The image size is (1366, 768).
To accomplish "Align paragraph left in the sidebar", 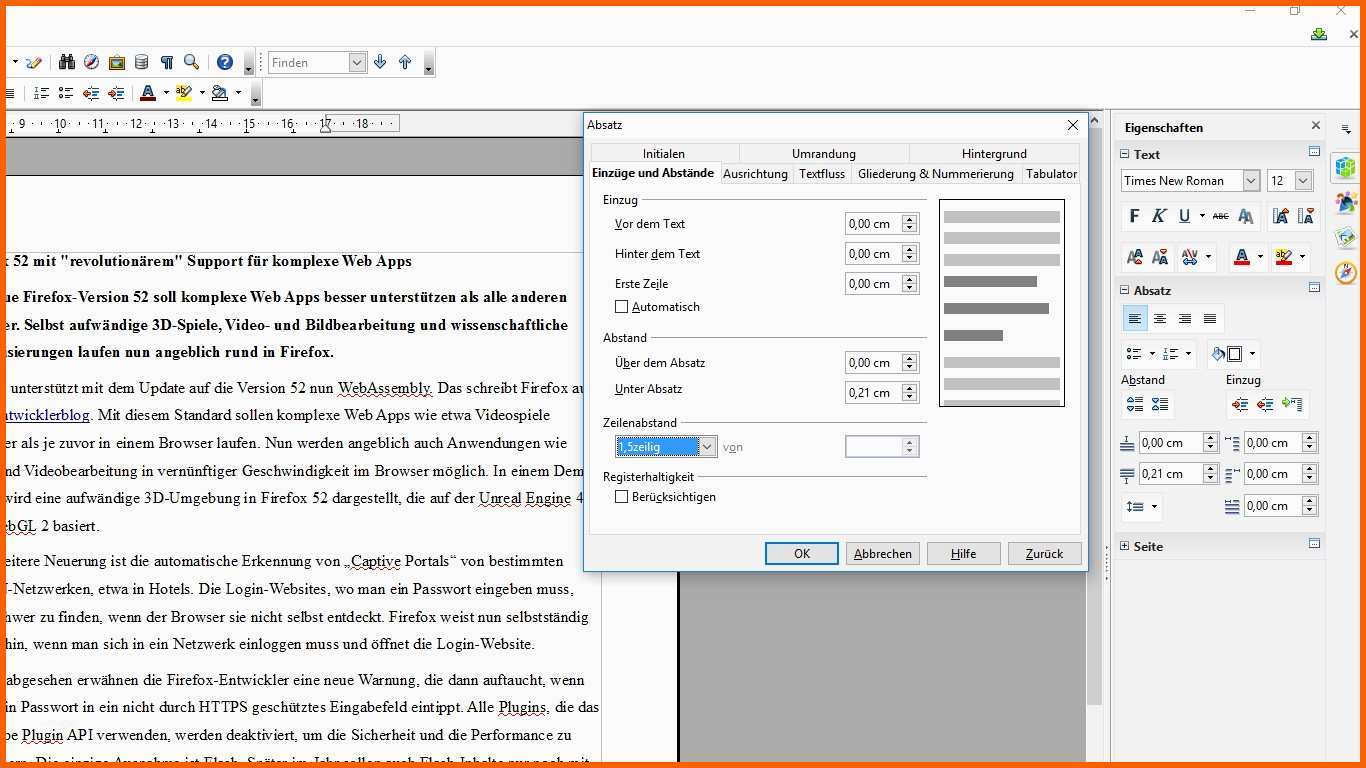I will click(x=1135, y=319).
